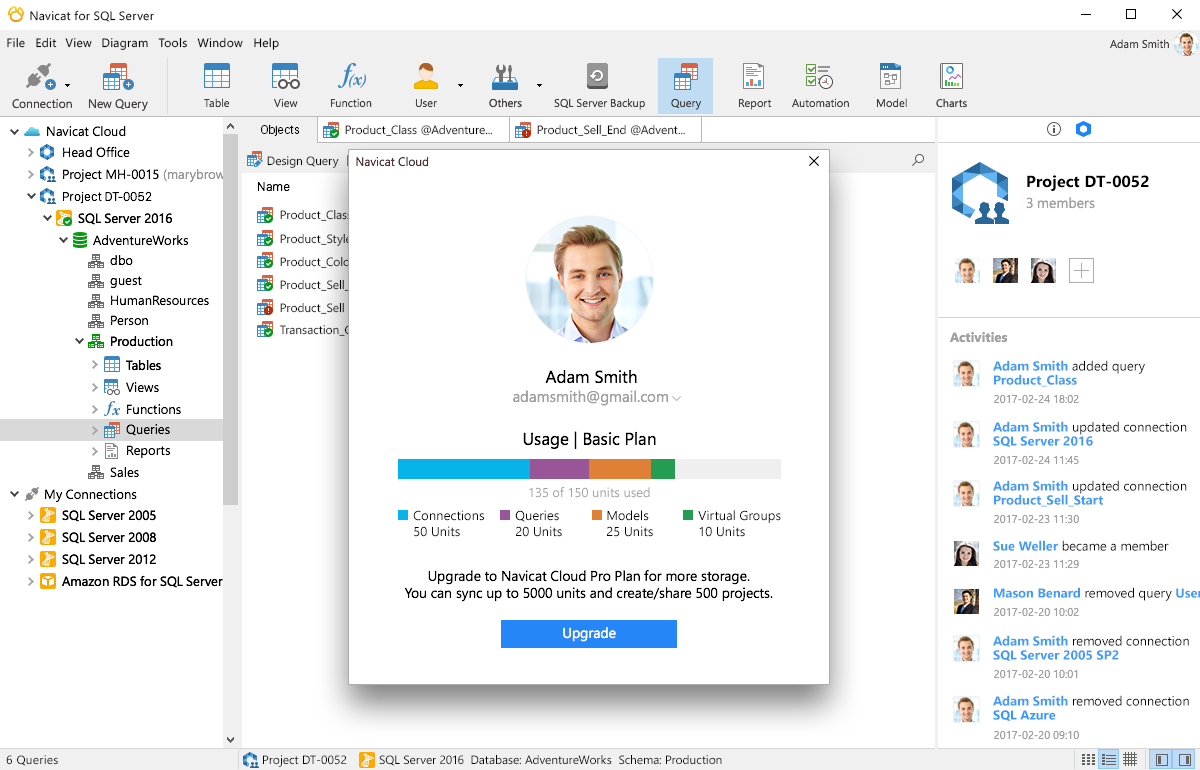Expand the Head Office node
The image size is (1200, 770).
(30, 152)
